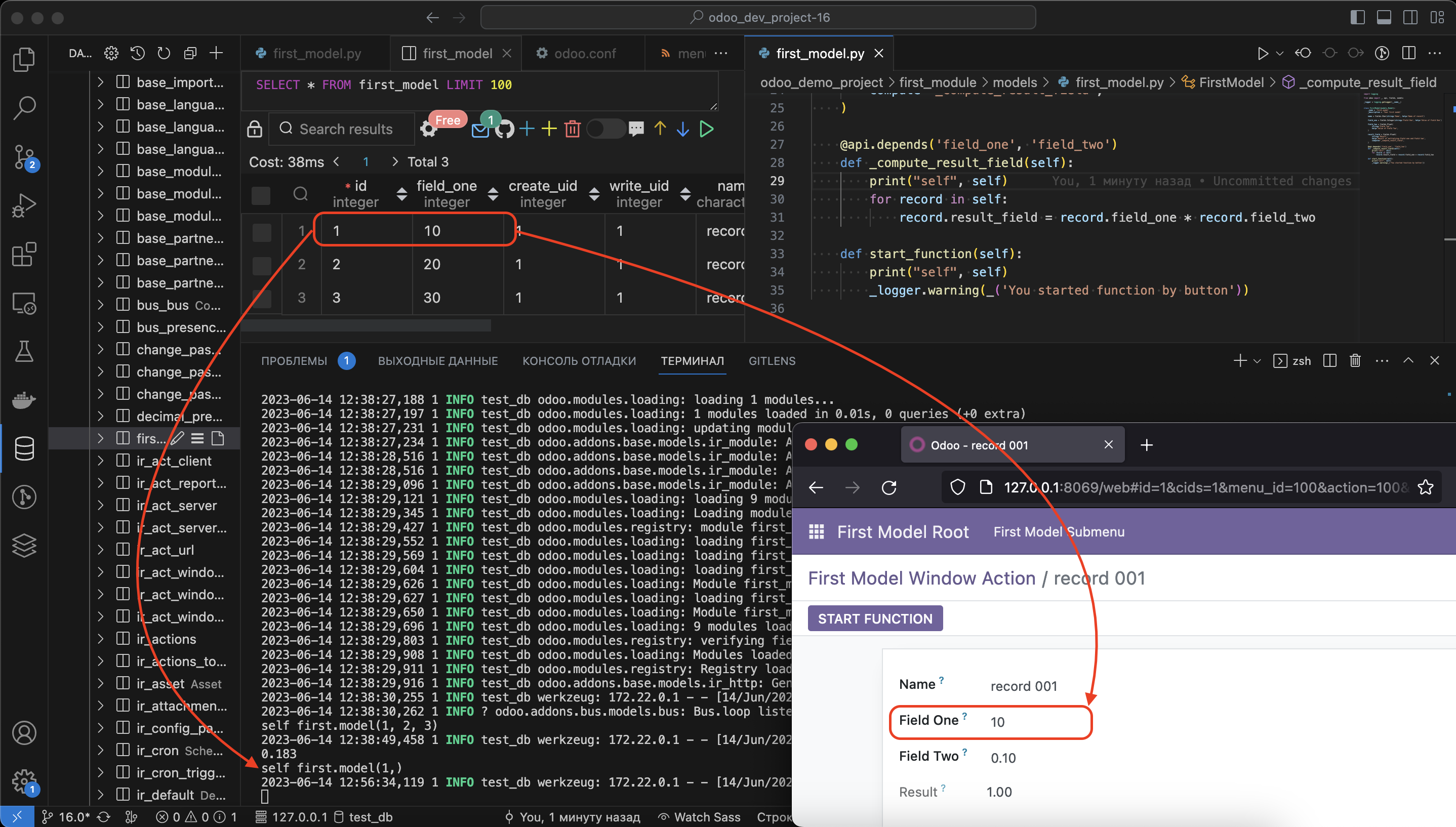Screen dimensions: 1456x827
Task: Sort results by the field_one column
Action: pyautogui.click(x=493, y=194)
